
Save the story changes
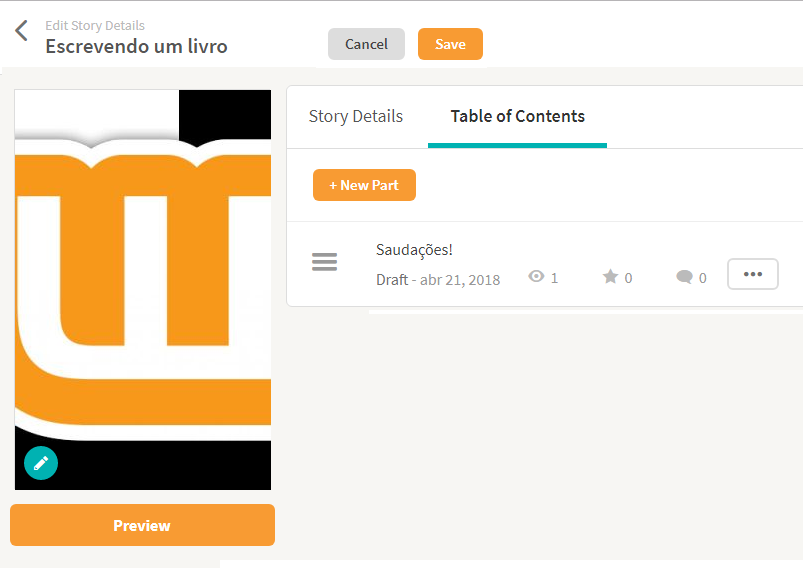tap(450, 44)
